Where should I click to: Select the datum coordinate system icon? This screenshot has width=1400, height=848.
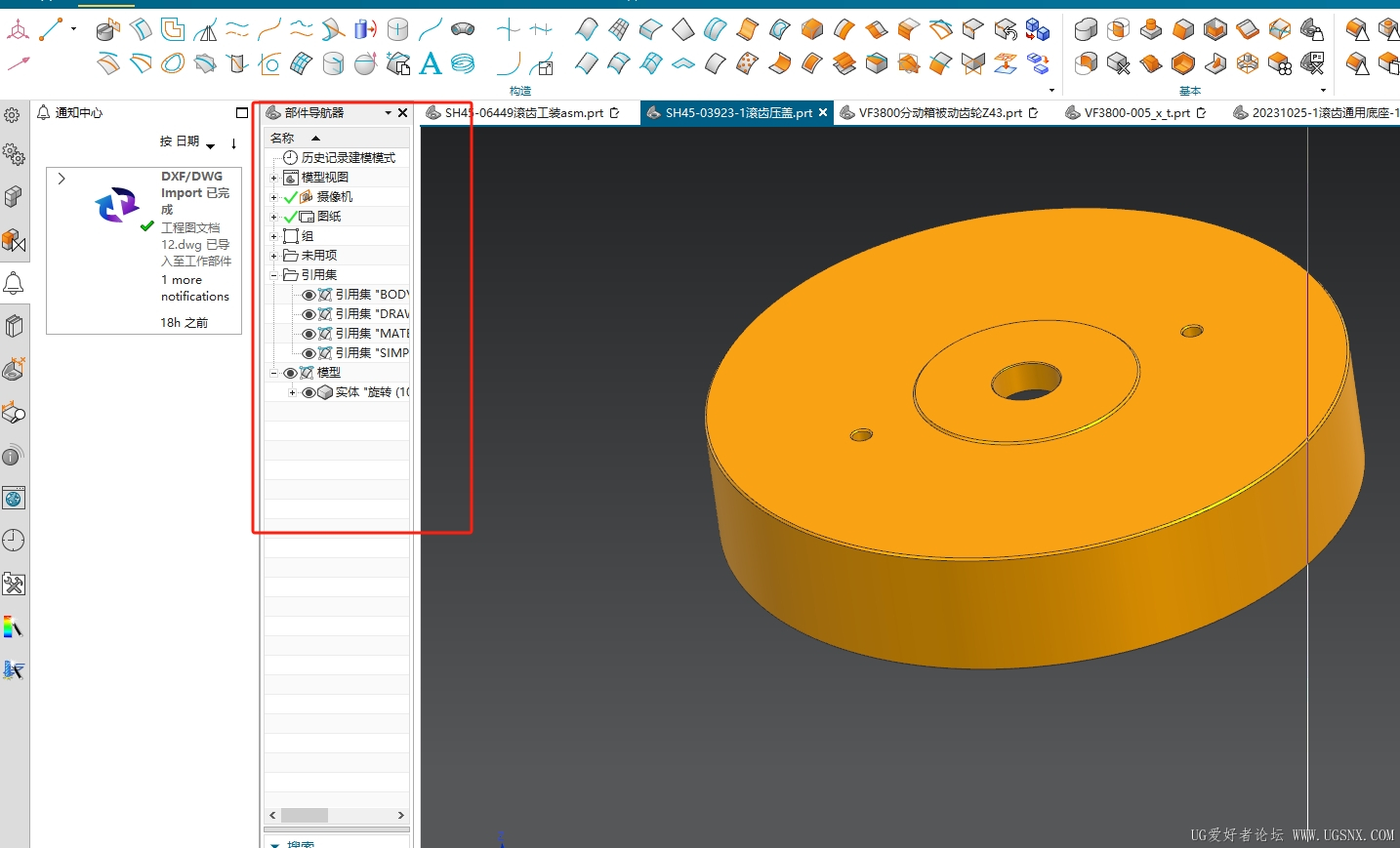(x=18, y=30)
